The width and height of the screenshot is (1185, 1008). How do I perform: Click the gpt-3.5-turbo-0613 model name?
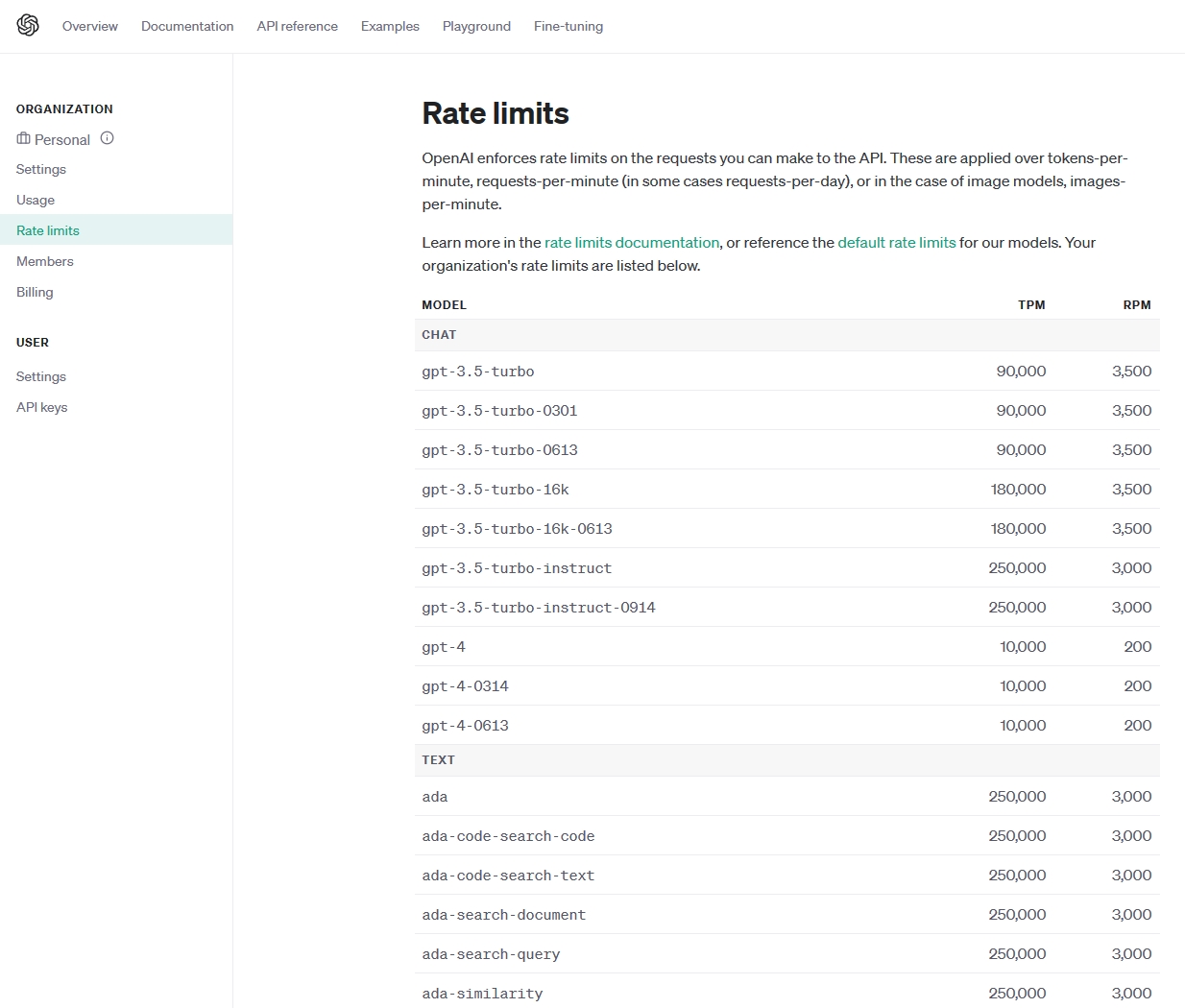click(x=499, y=450)
